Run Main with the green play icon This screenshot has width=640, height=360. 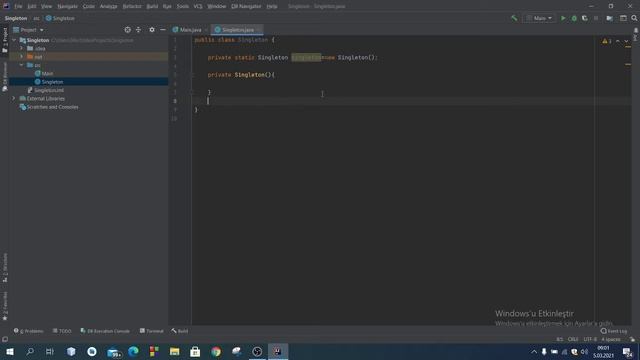[563, 18]
